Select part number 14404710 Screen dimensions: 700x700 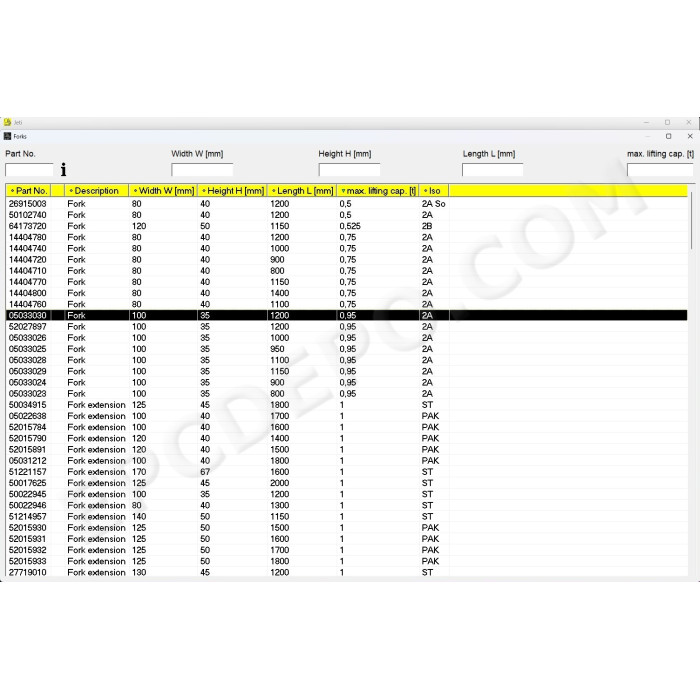28,271
